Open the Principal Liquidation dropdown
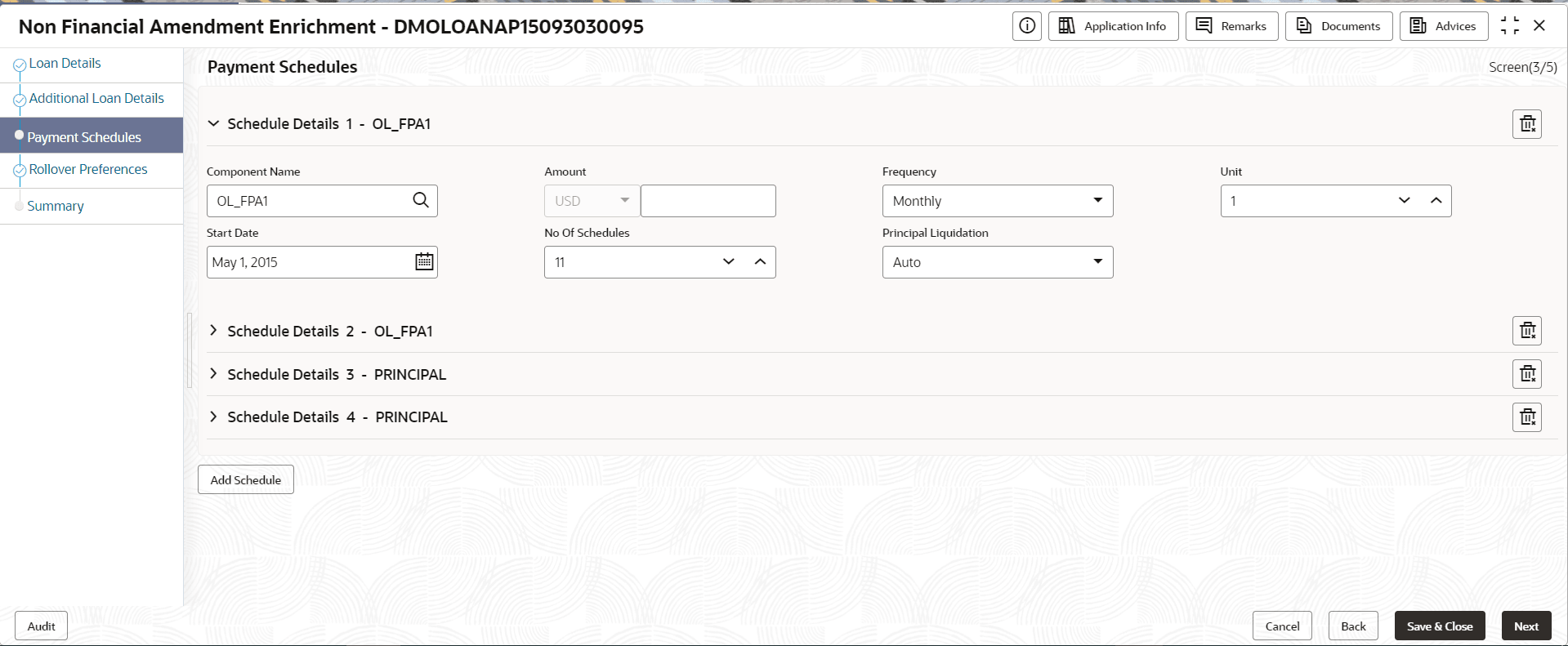The width and height of the screenshot is (1568, 646). click(998, 262)
